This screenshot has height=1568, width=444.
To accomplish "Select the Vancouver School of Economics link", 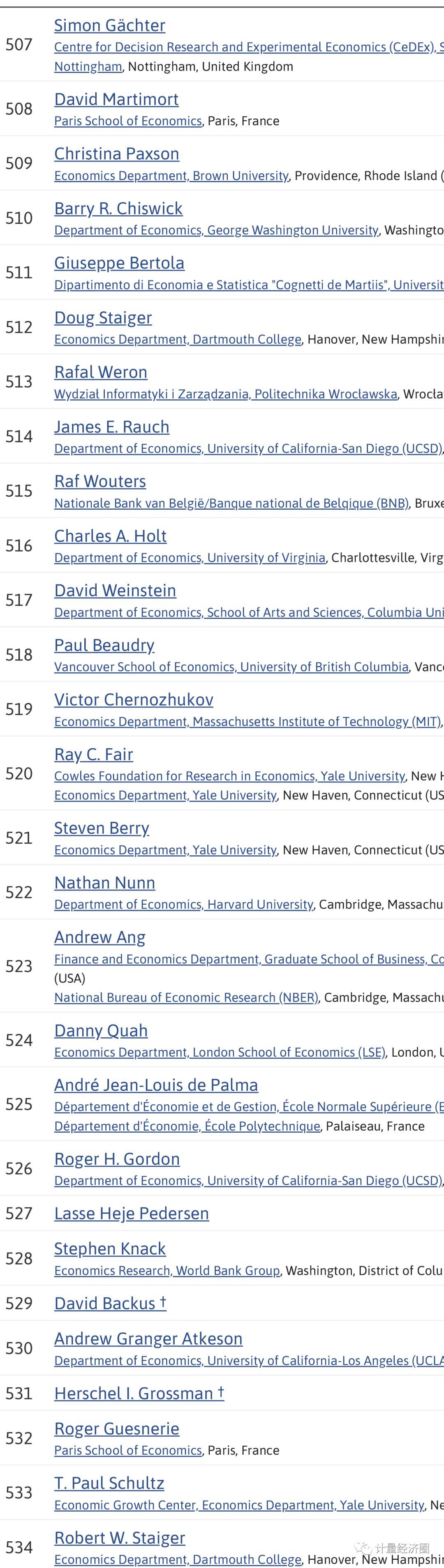I will (231, 667).
